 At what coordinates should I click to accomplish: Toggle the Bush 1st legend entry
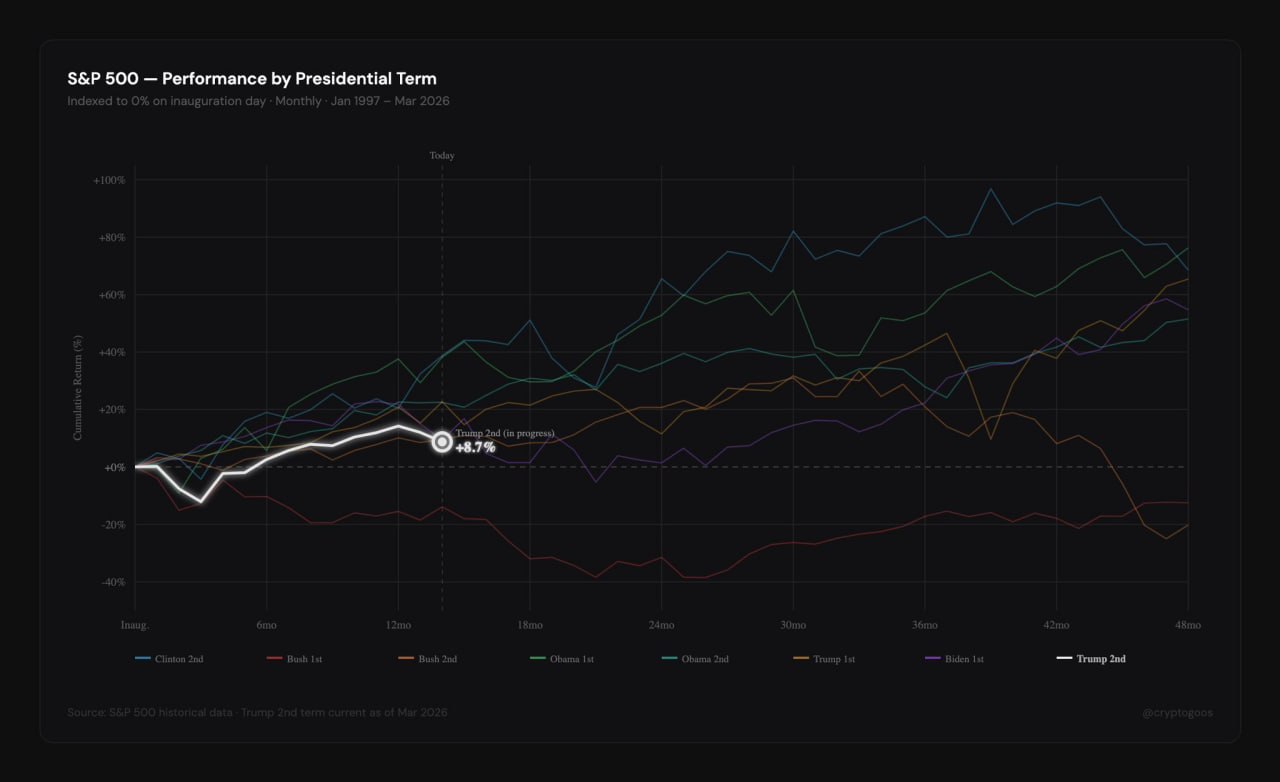pyautogui.click(x=294, y=659)
